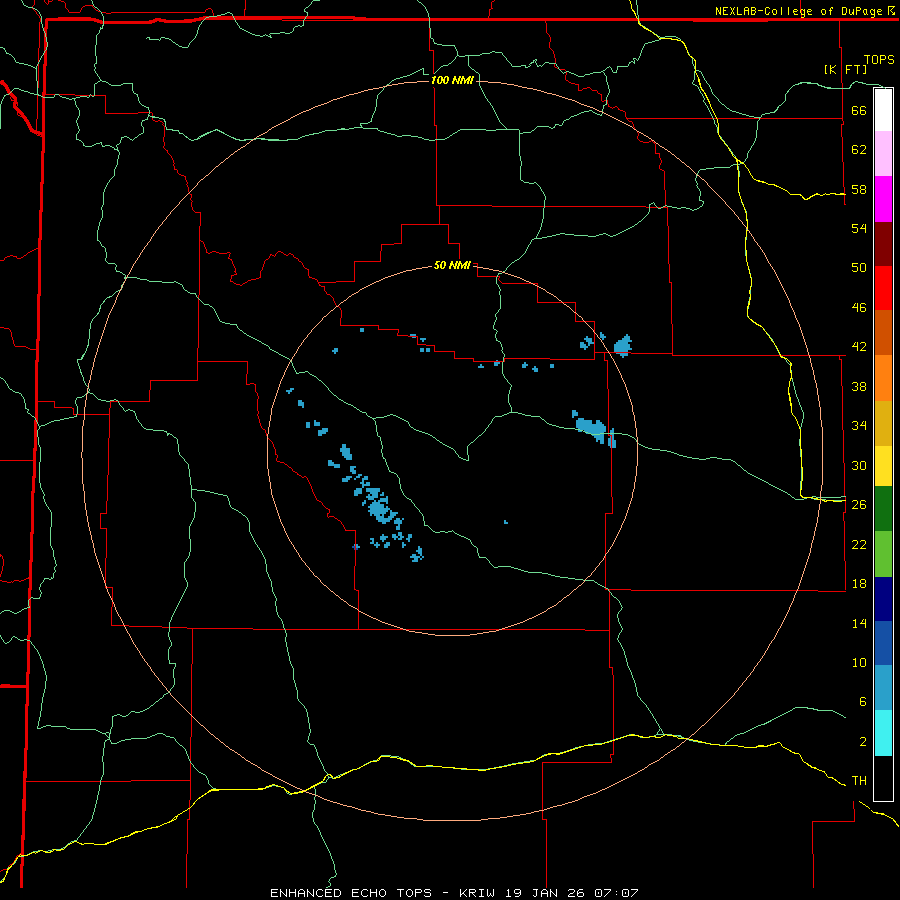The image size is (900, 900).
Task: Click the black TH threshold swatch
Action: pyautogui.click(x=883, y=778)
